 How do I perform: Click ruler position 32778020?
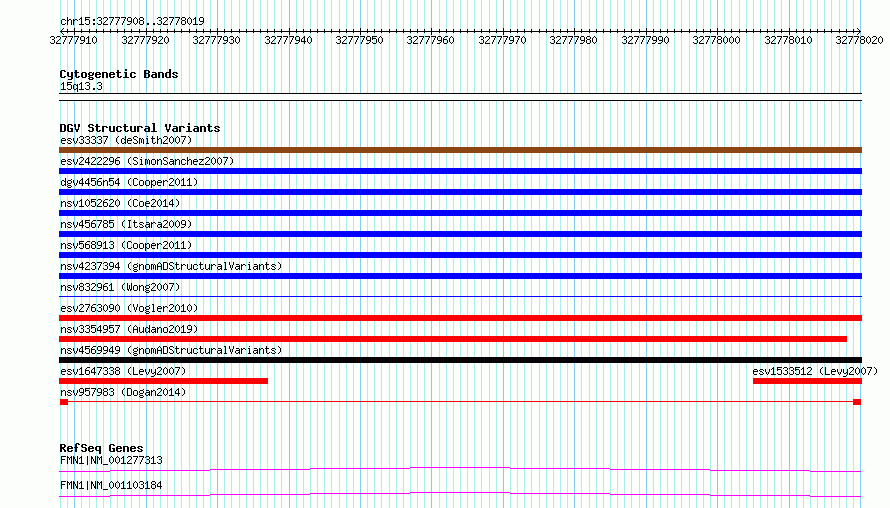[859, 40]
